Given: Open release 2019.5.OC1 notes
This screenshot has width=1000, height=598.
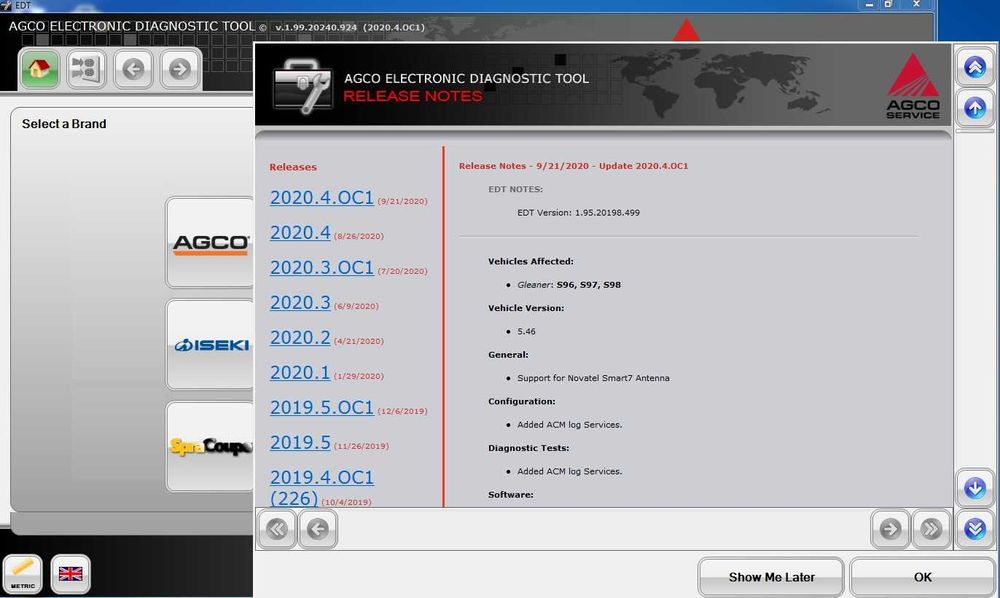Looking at the screenshot, I should pyautogui.click(x=321, y=407).
